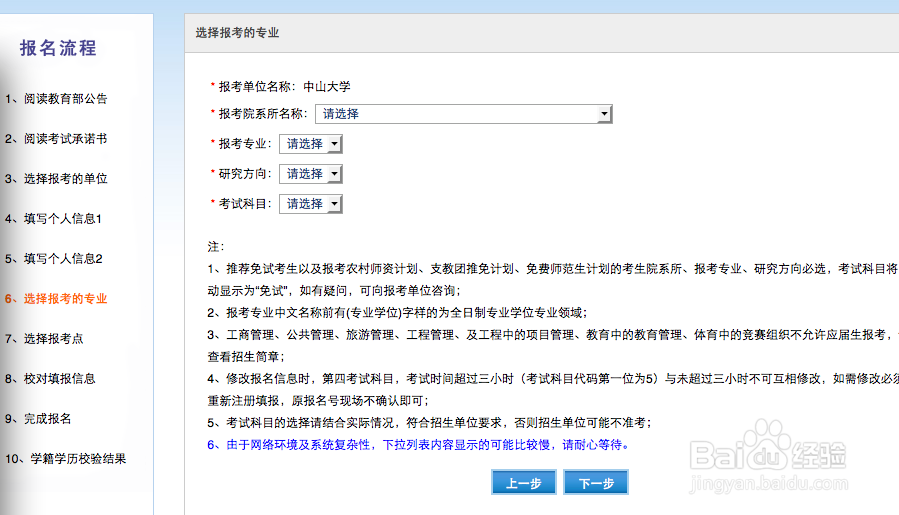This screenshot has height=515, width=899.
Task: Click the 考试科目 field label
Action: pyautogui.click(x=245, y=204)
